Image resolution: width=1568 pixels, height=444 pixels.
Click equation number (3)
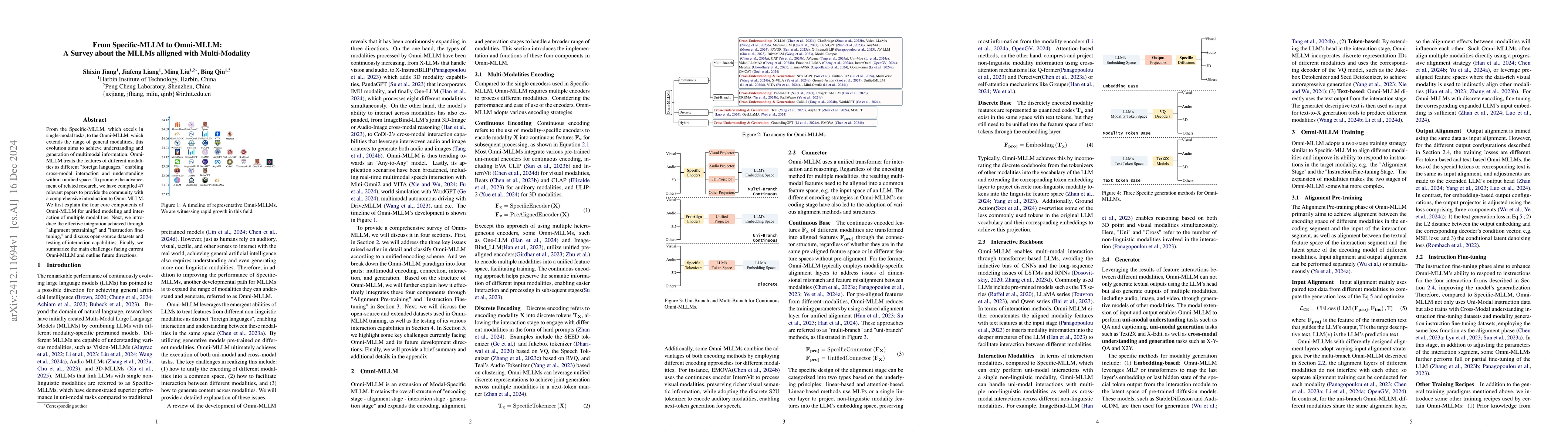[900, 354]
